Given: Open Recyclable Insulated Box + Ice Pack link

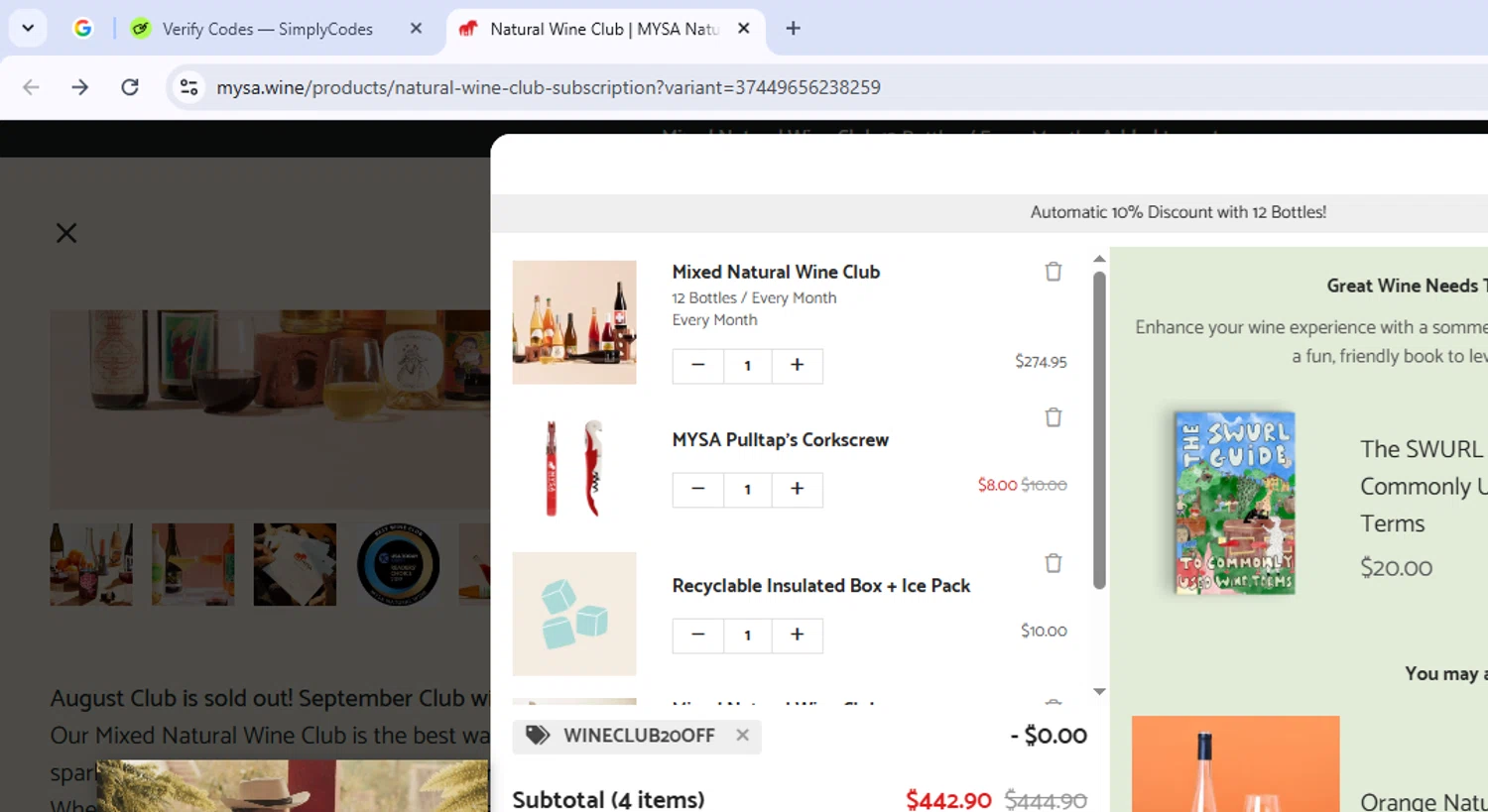Looking at the screenshot, I should tap(820, 586).
